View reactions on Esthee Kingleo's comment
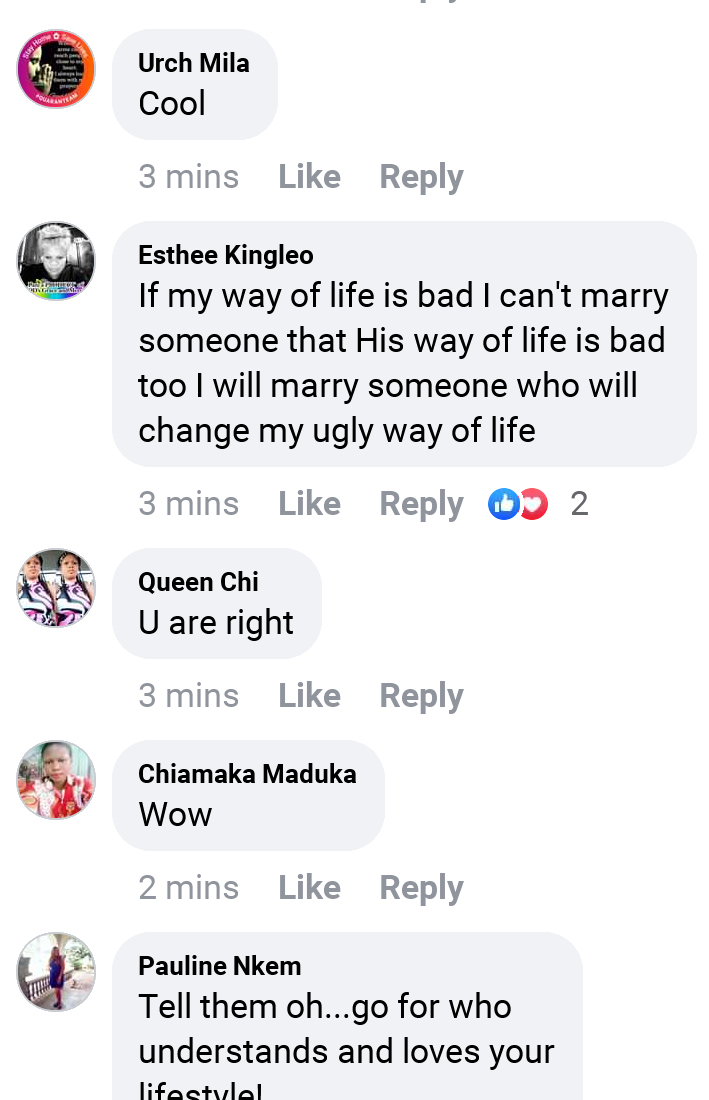Viewport: 709px width, 1100px height. click(x=578, y=504)
